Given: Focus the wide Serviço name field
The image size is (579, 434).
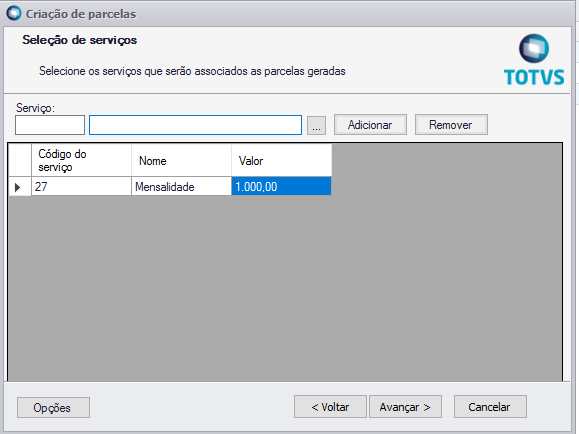Looking at the screenshot, I should click(x=195, y=125).
